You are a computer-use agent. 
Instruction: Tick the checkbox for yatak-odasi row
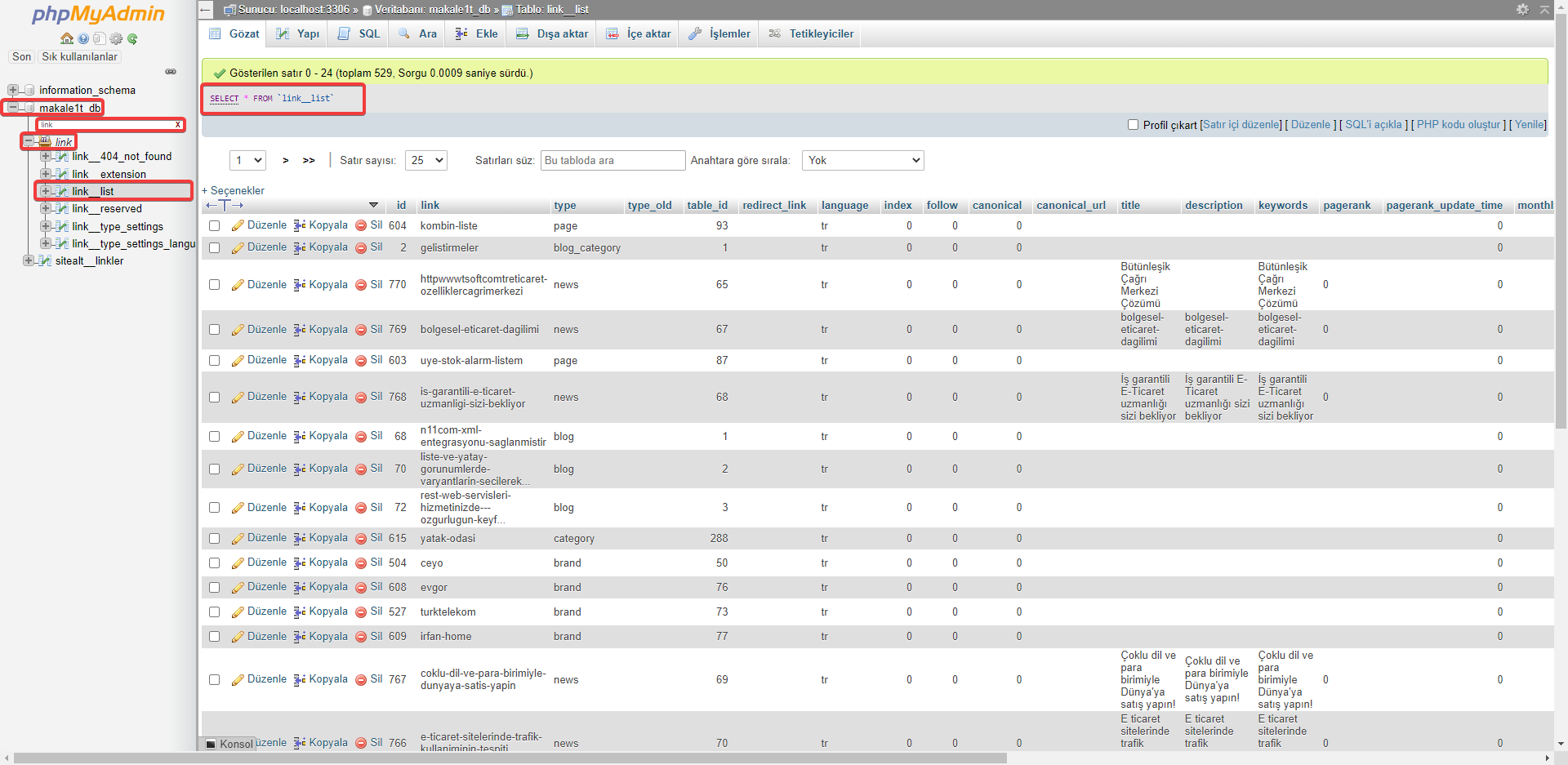click(214, 538)
